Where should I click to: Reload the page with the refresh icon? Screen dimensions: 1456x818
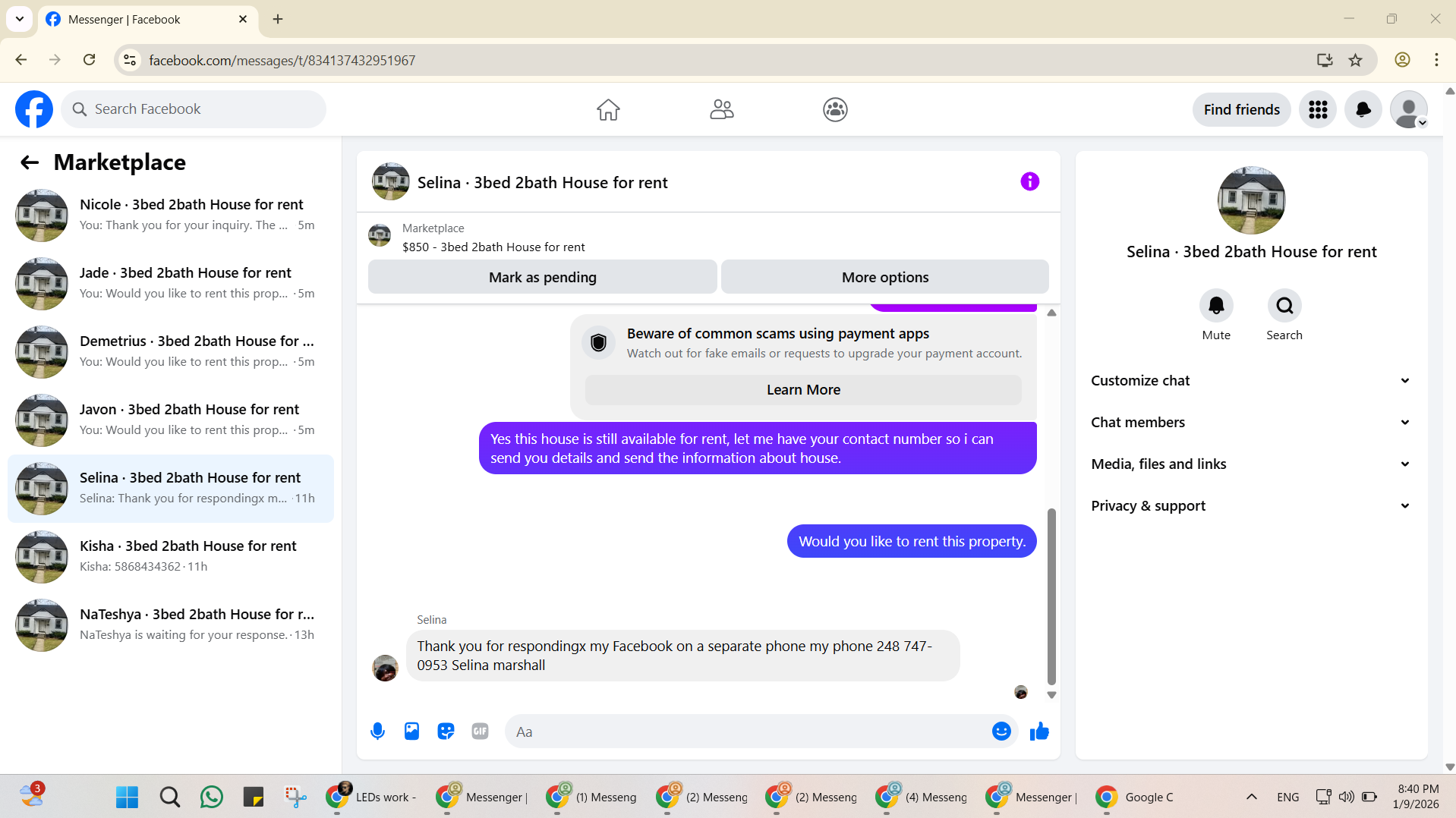click(x=89, y=60)
